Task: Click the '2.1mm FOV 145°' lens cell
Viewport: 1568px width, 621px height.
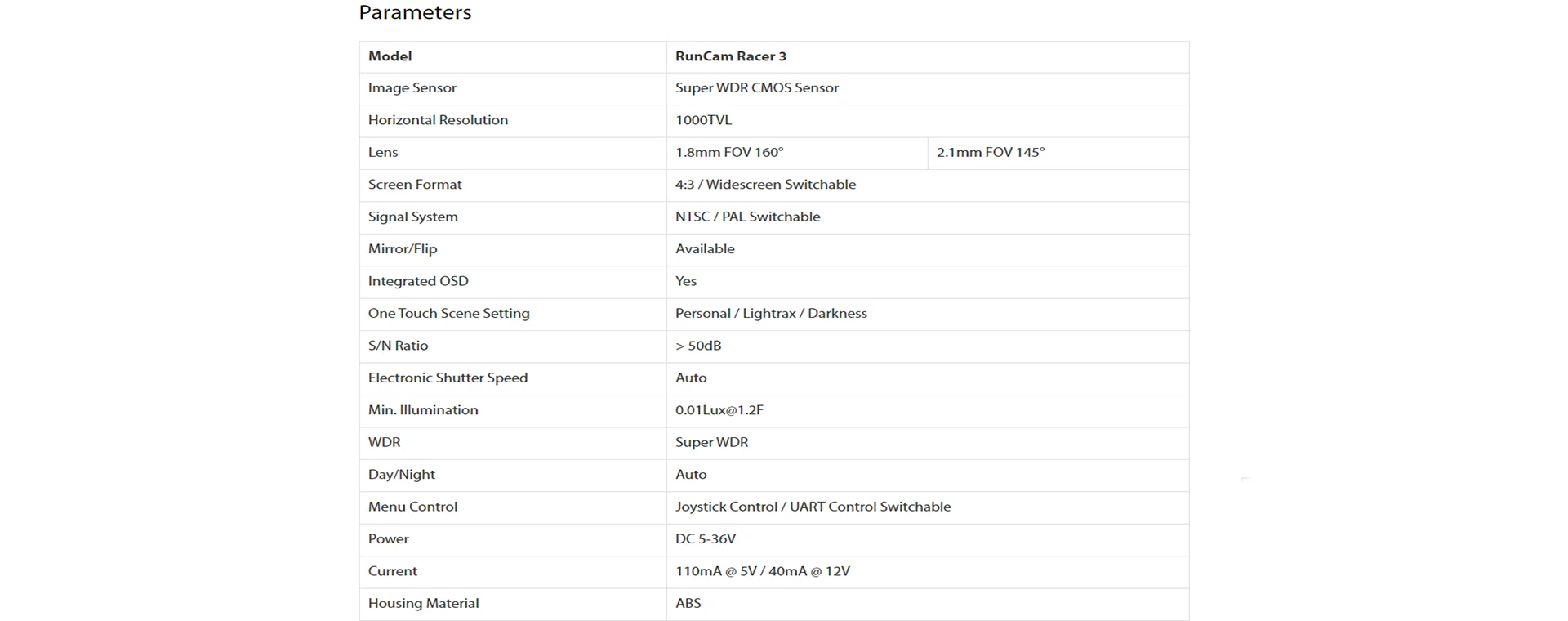Action: (x=1058, y=153)
